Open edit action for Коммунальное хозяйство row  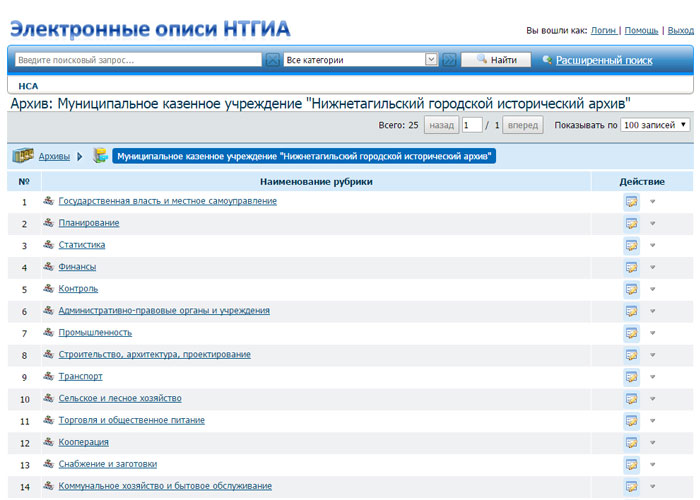click(631, 486)
